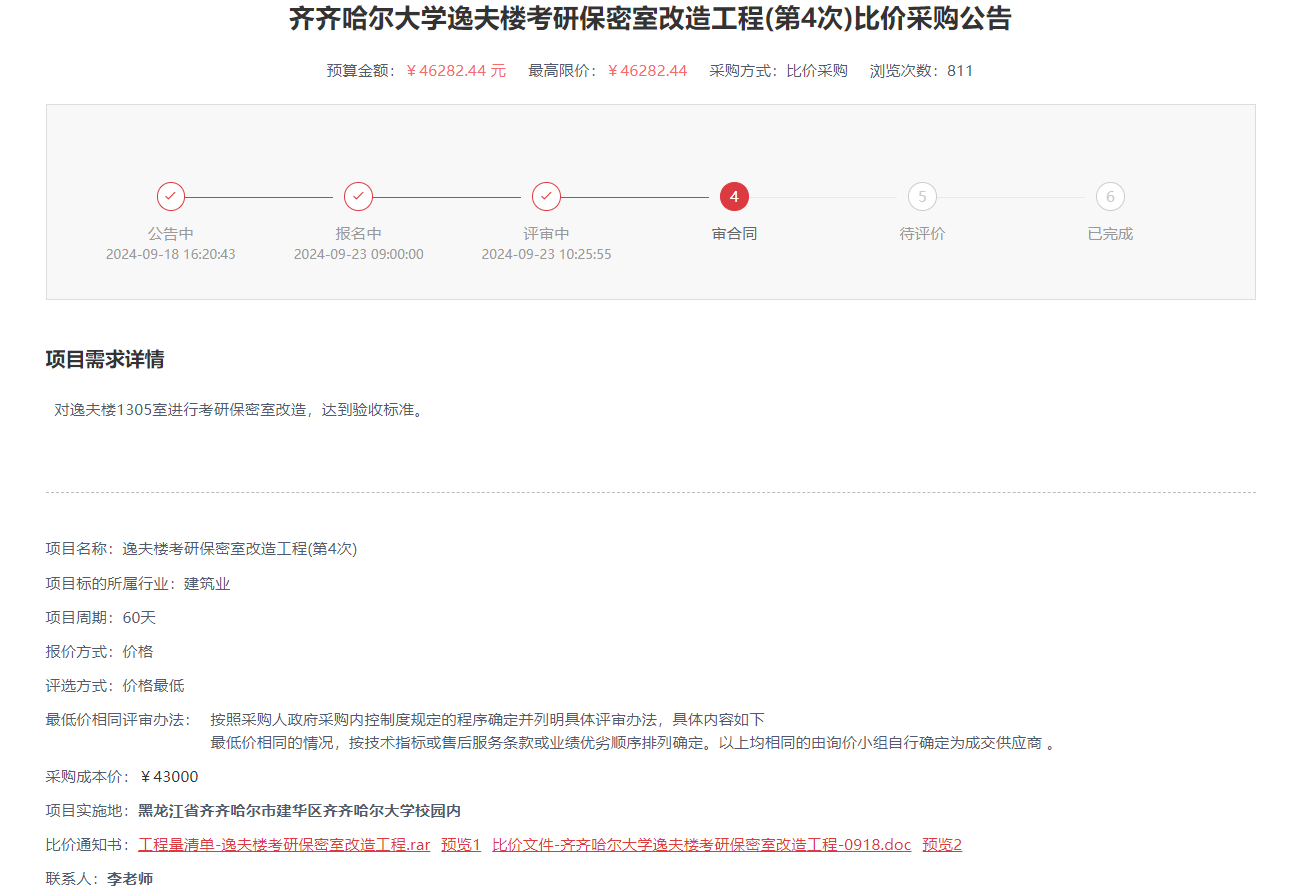Click the 报名中 step checkmark circle
The height and width of the screenshot is (894, 1301).
click(x=358, y=197)
